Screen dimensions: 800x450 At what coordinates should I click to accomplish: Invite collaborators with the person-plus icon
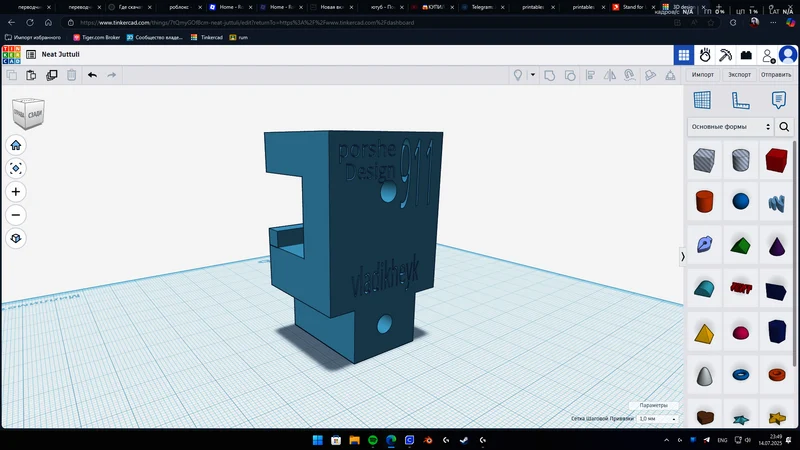tap(768, 55)
